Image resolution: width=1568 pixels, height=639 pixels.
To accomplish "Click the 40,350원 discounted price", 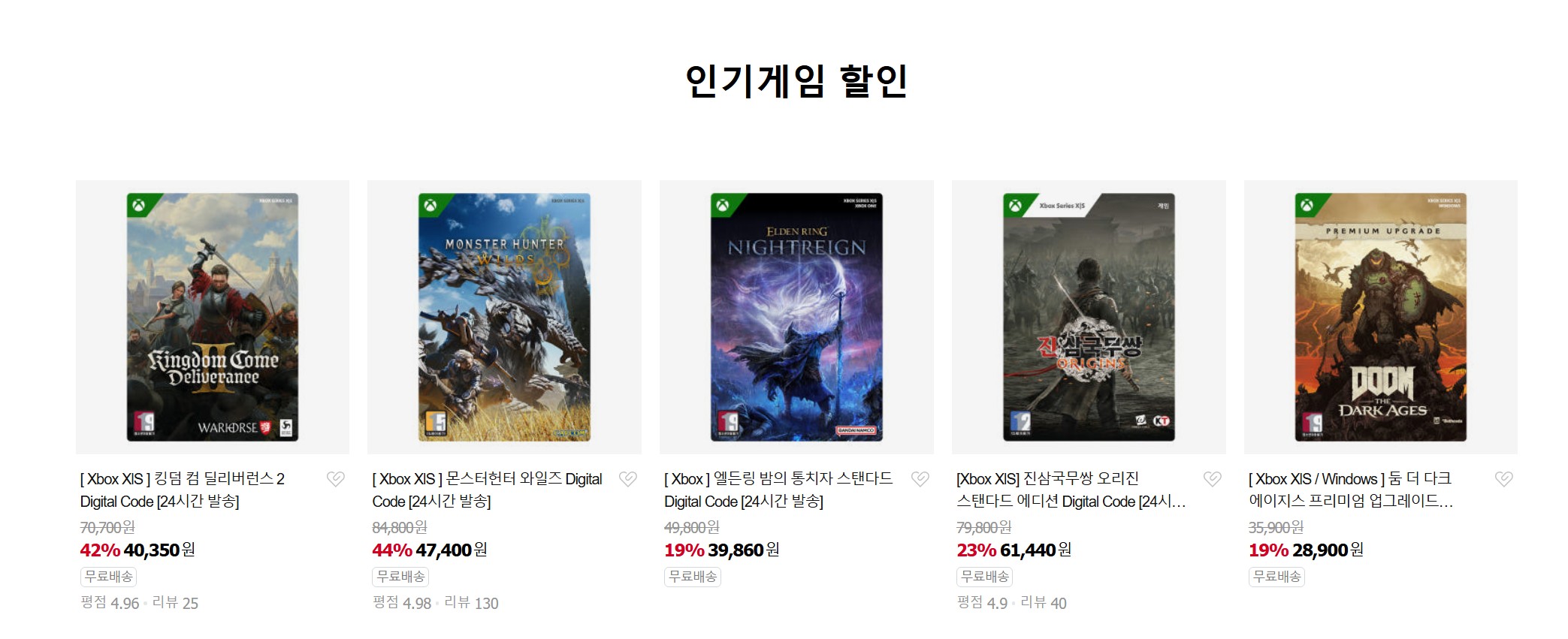I will [159, 550].
